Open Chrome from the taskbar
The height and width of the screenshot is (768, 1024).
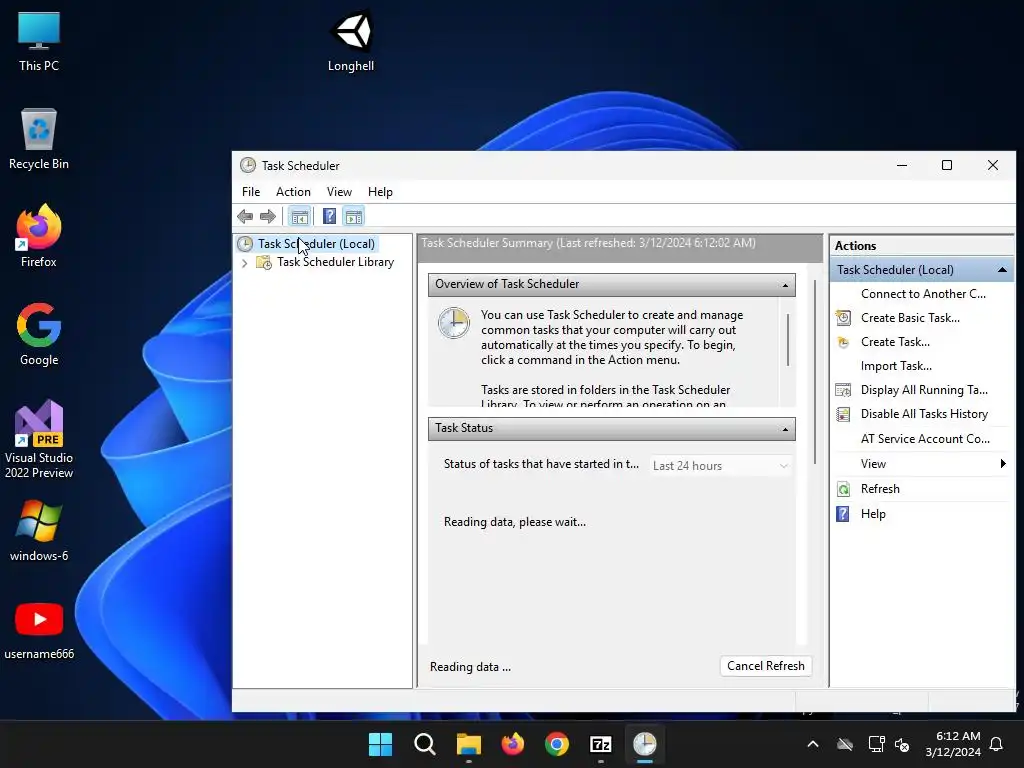pos(556,744)
